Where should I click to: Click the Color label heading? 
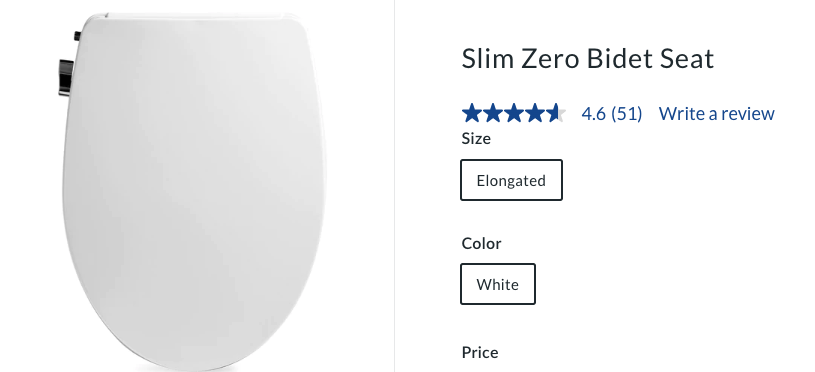click(481, 243)
